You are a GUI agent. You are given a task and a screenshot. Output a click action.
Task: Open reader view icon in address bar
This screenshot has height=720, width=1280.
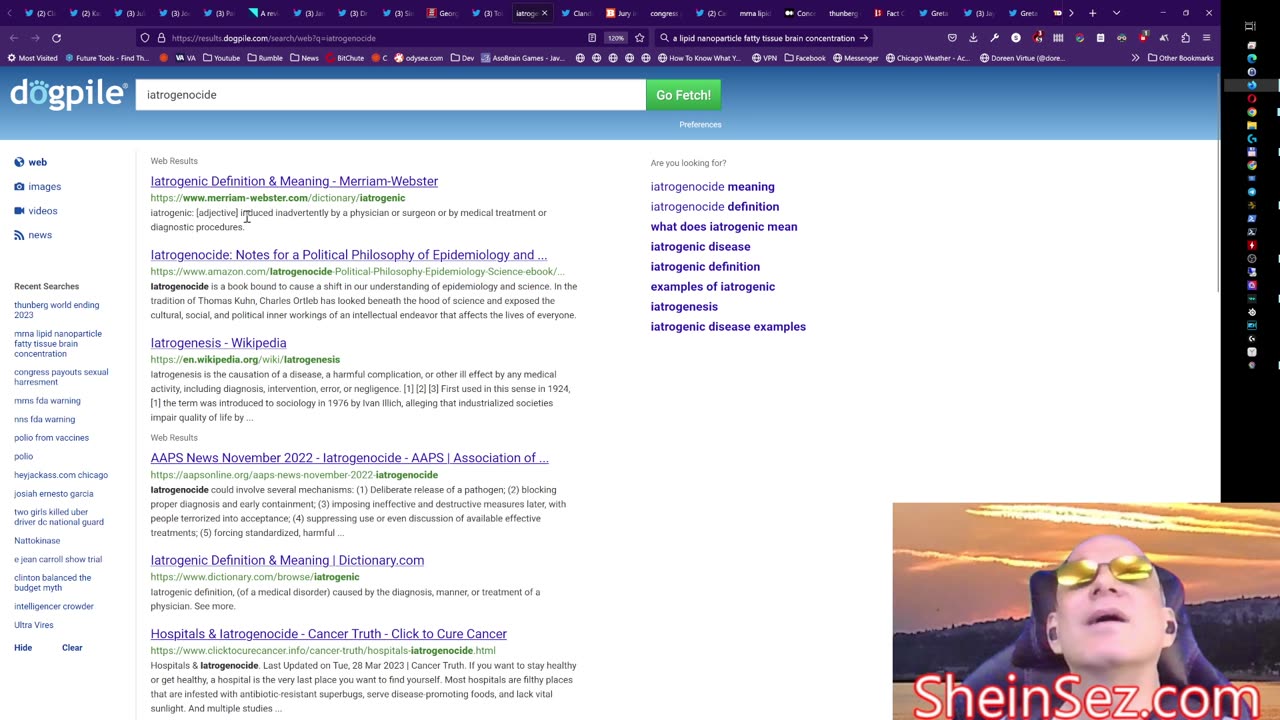(592, 38)
